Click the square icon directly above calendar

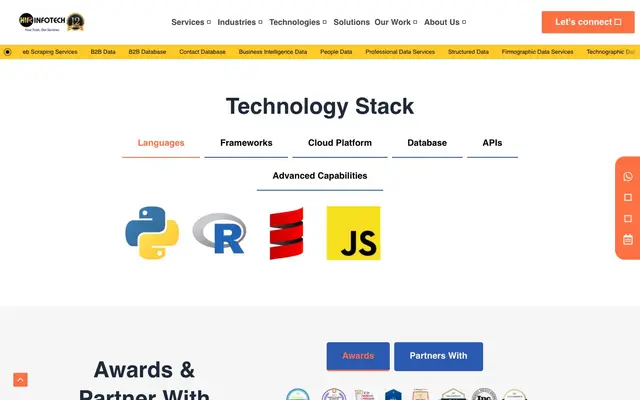click(628, 219)
